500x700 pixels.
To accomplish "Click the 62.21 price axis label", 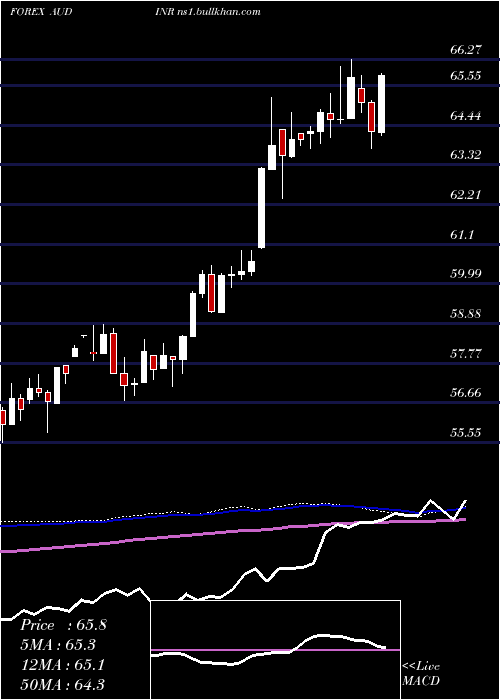I will click(466, 195).
